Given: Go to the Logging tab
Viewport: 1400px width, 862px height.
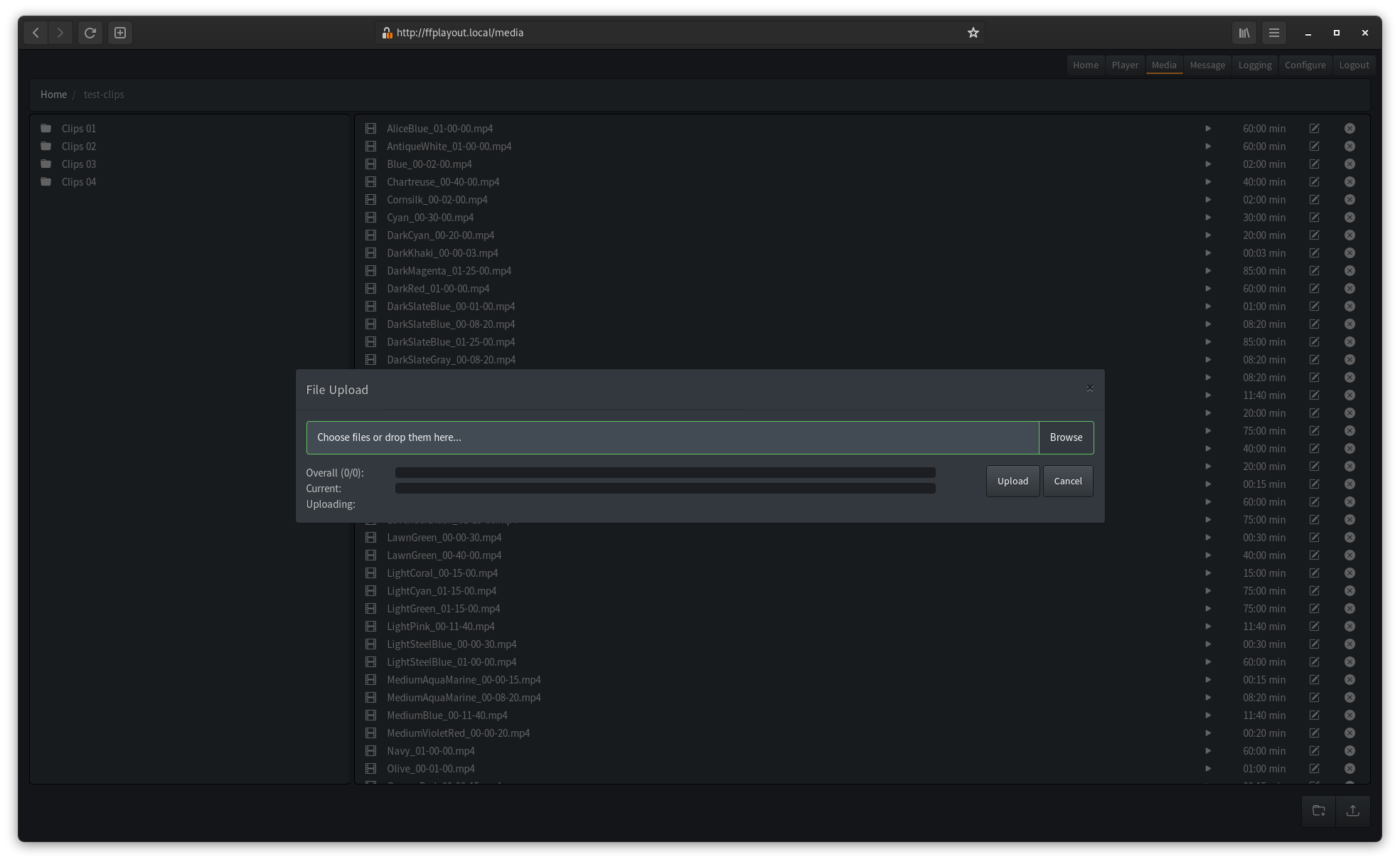Looking at the screenshot, I should (1255, 65).
